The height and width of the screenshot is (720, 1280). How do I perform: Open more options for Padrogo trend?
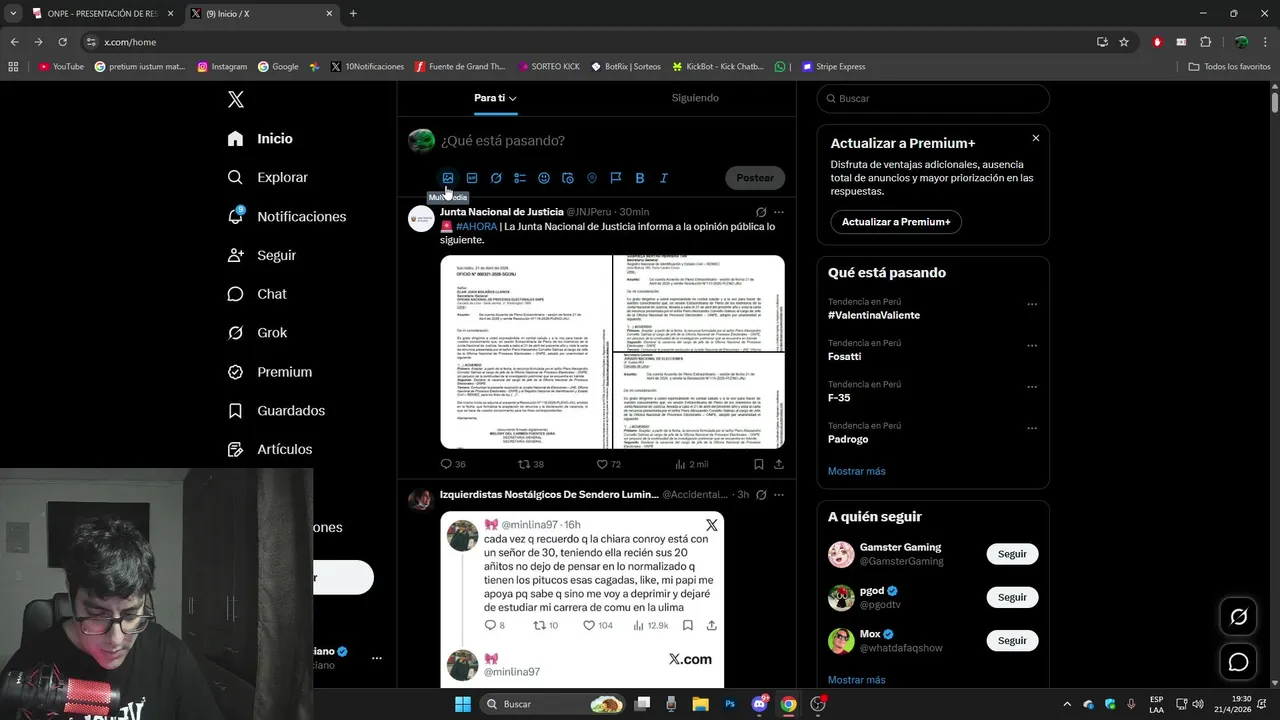(x=1032, y=428)
